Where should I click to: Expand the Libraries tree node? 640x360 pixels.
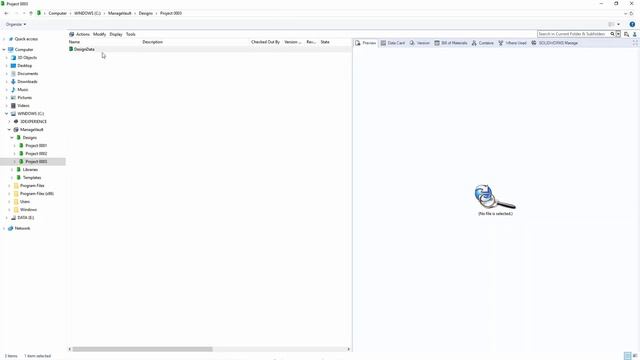pyautogui.click(x=12, y=170)
